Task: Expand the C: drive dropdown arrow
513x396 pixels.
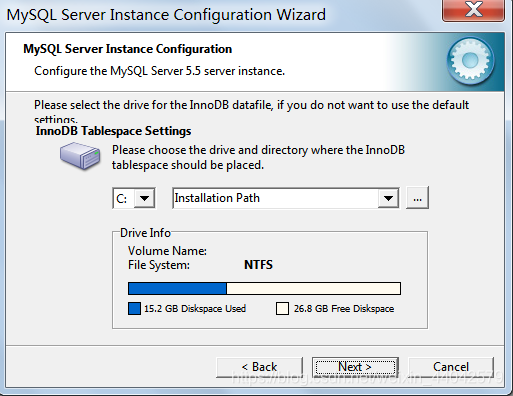Action: point(144,198)
